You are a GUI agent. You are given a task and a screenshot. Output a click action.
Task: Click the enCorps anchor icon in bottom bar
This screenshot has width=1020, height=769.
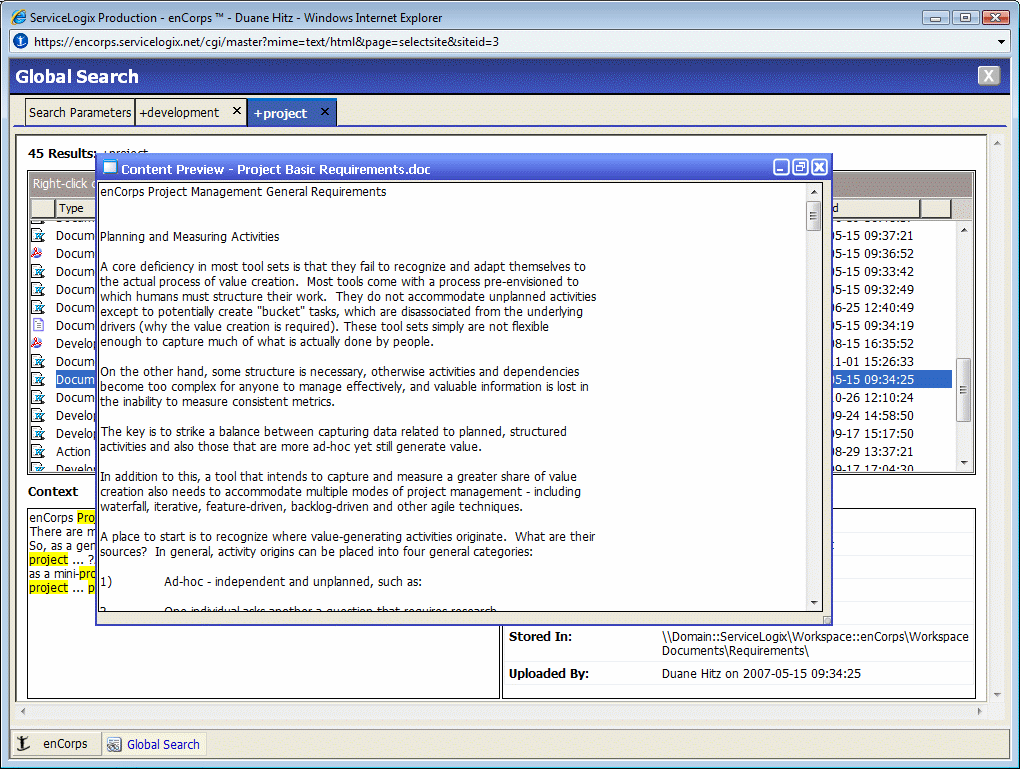coord(23,743)
